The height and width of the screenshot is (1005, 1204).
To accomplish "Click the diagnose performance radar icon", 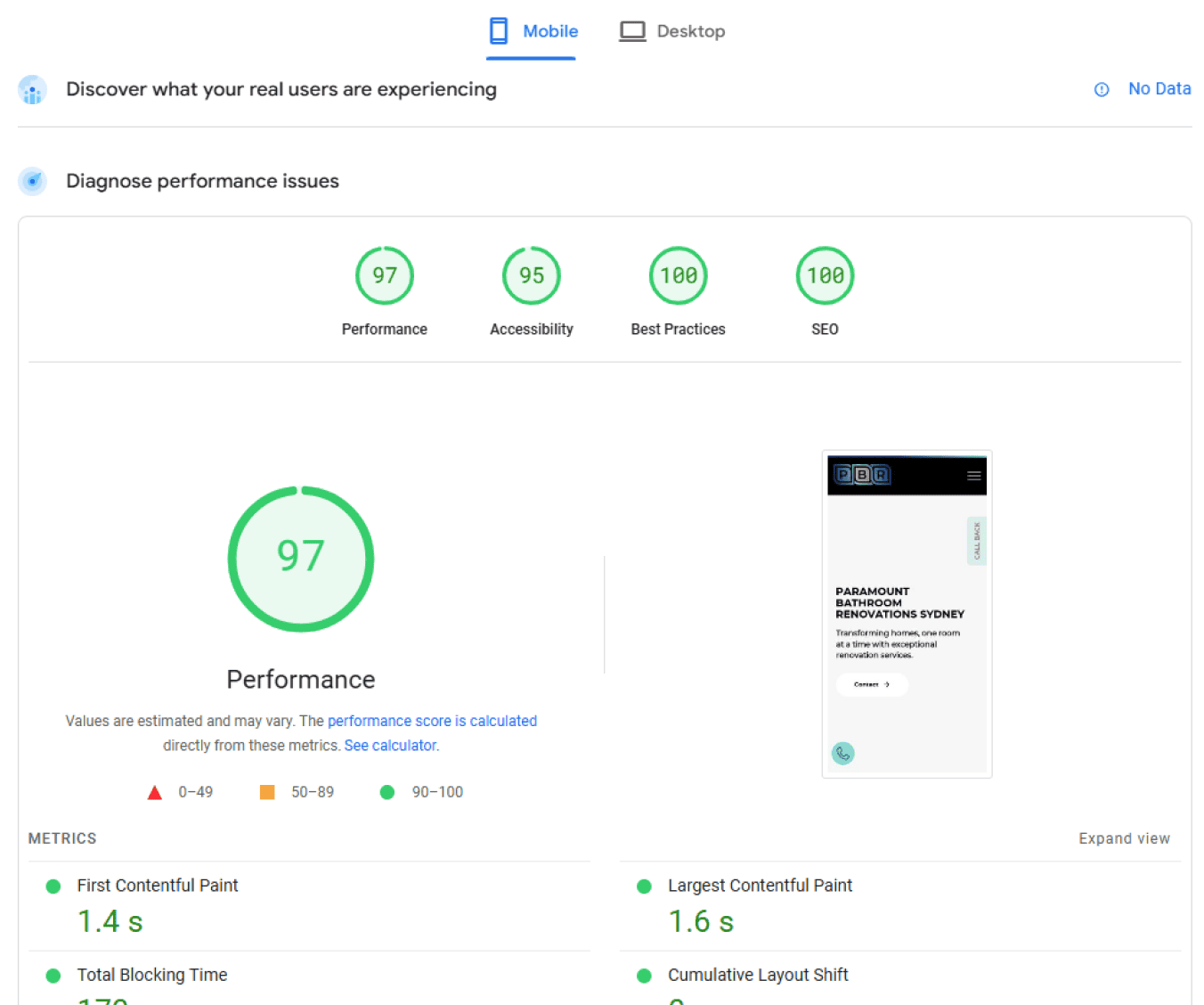I will pos(33,181).
